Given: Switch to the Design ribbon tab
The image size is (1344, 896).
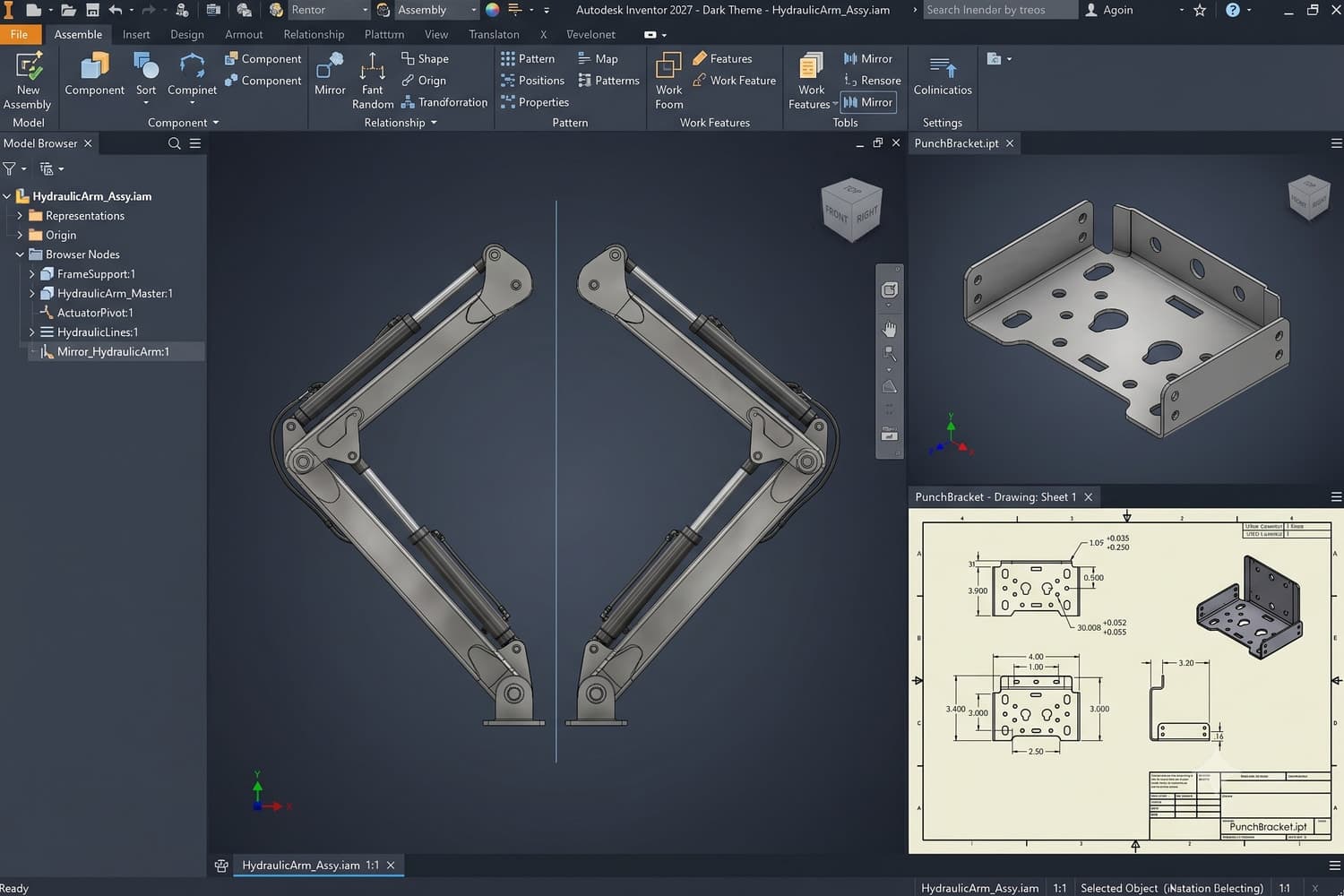Looking at the screenshot, I should 187,34.
